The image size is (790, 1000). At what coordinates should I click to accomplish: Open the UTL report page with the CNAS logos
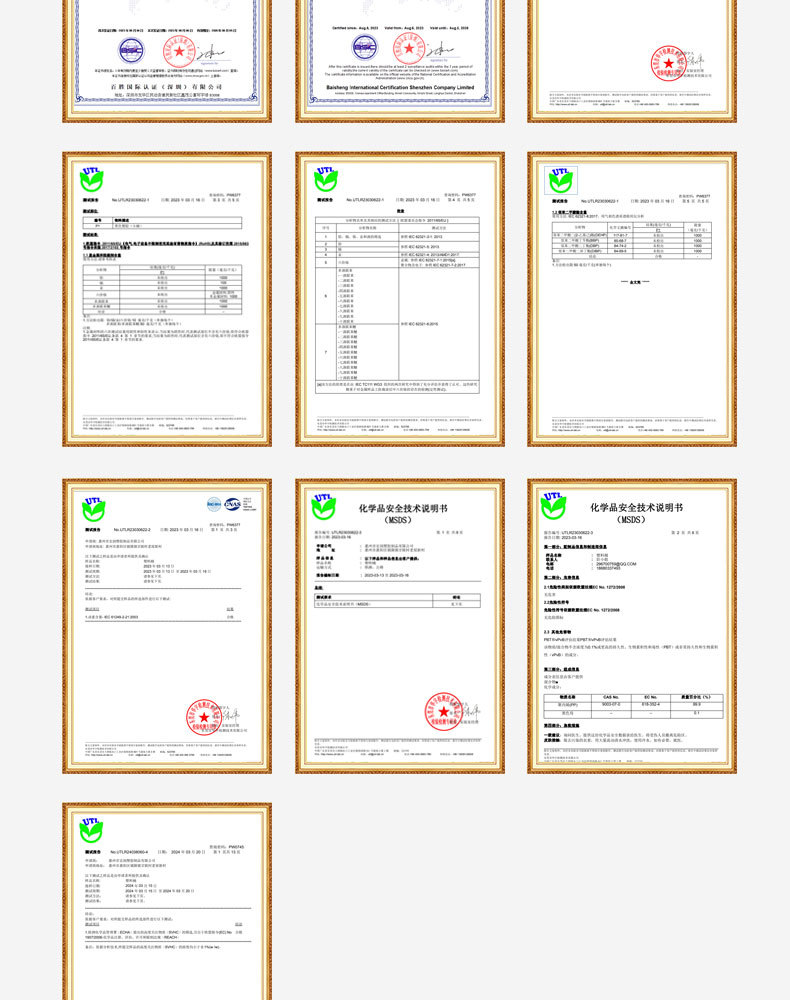167,626
